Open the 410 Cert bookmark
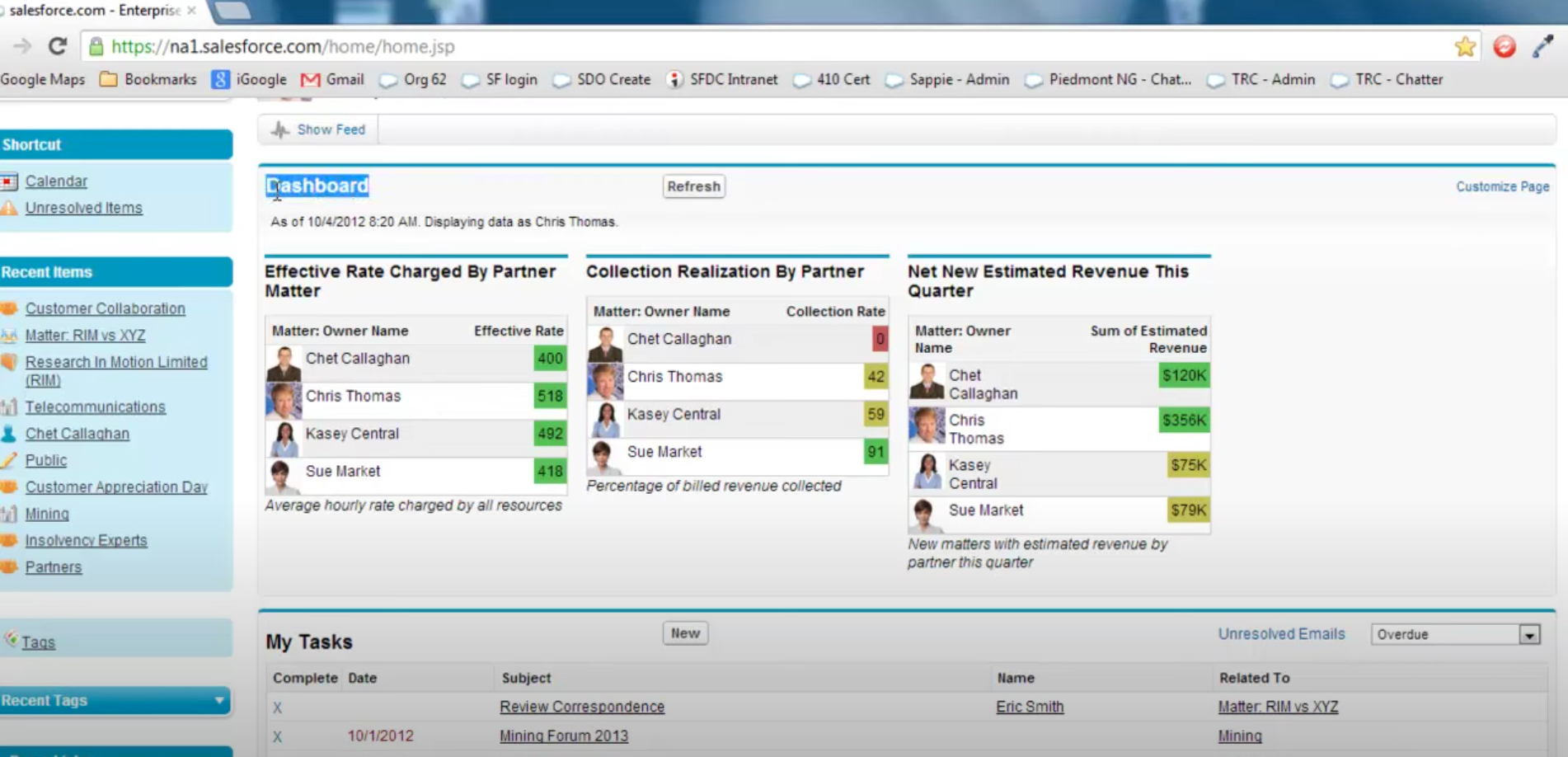The width and height of the screenshot is (1568, 757). [831, 79]
